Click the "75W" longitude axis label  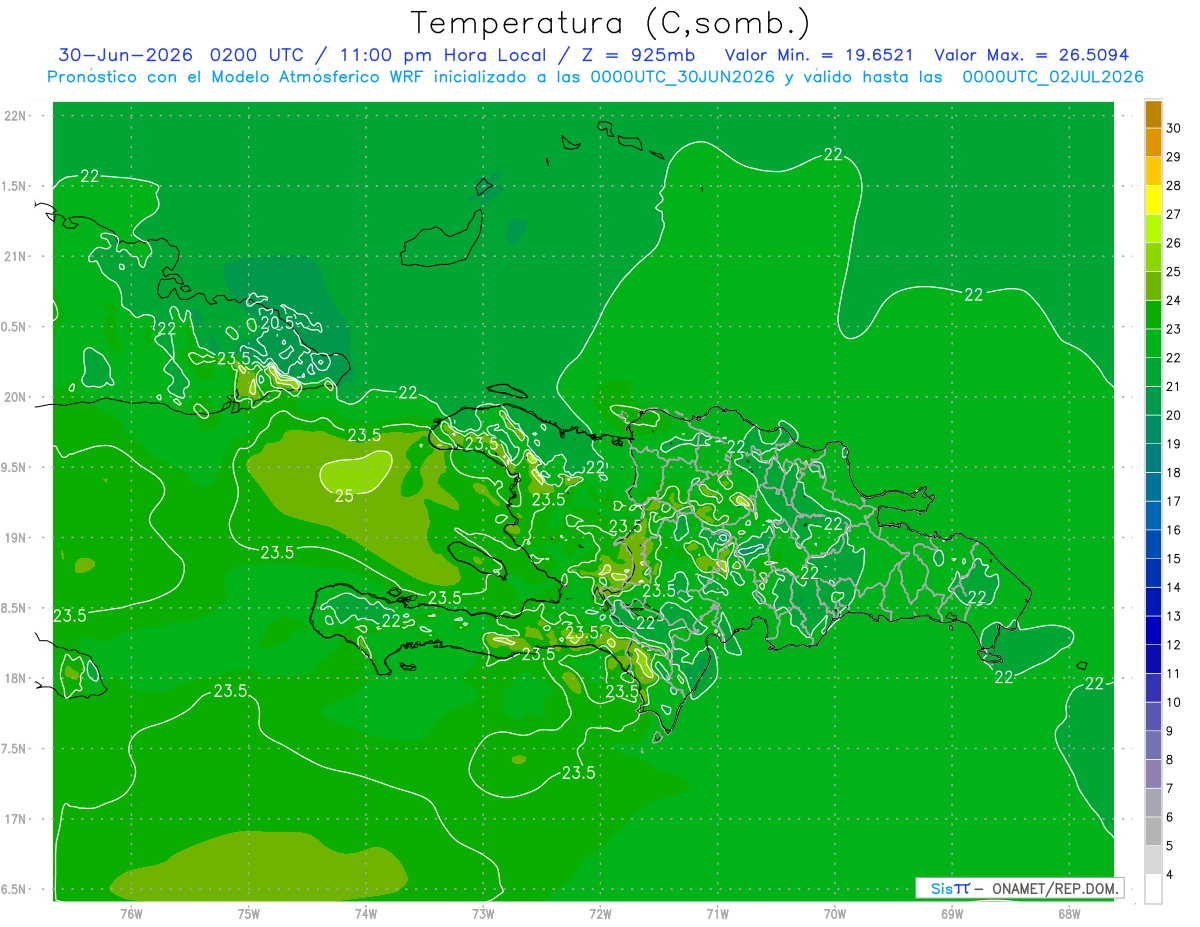249,913
